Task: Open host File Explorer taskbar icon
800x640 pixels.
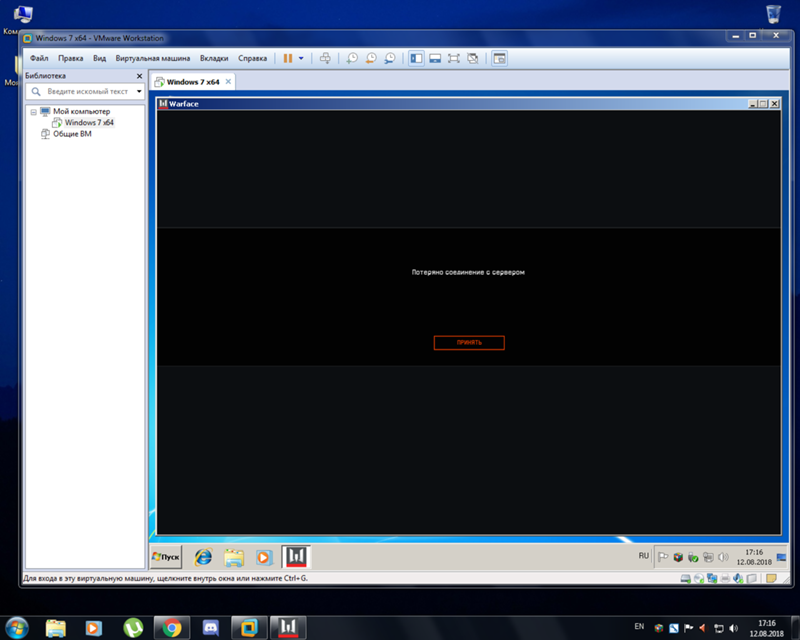Action: coord(56,628)
